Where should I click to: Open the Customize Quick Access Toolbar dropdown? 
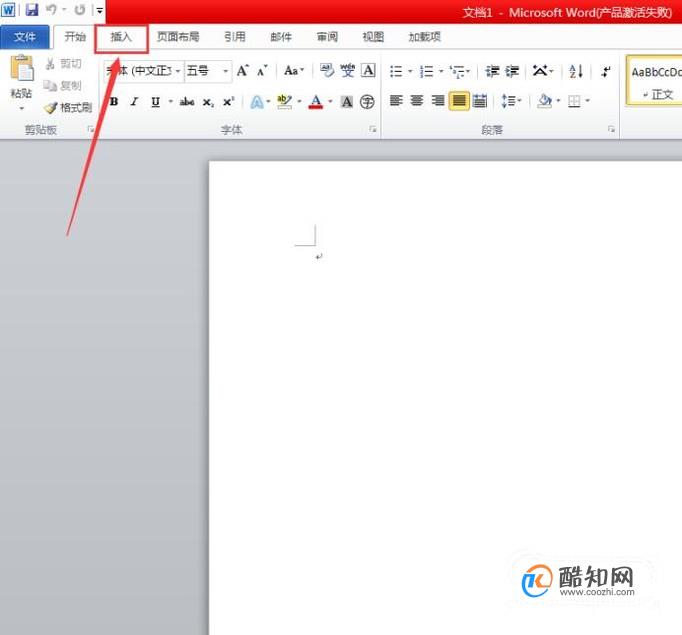[x=100, y=10]
